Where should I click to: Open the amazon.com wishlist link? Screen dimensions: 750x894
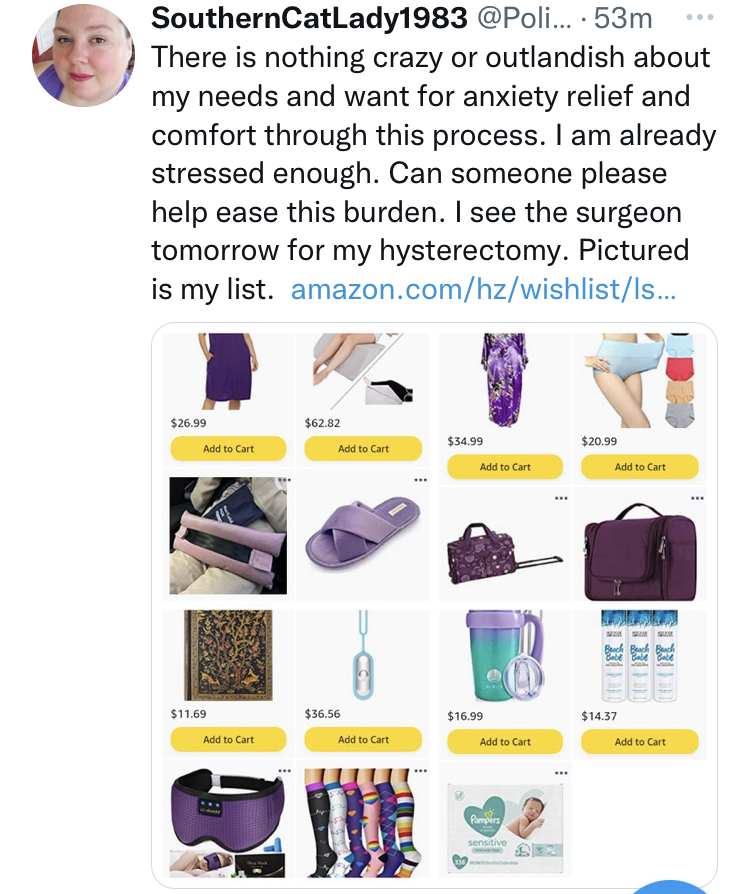[x=483, y=289]
